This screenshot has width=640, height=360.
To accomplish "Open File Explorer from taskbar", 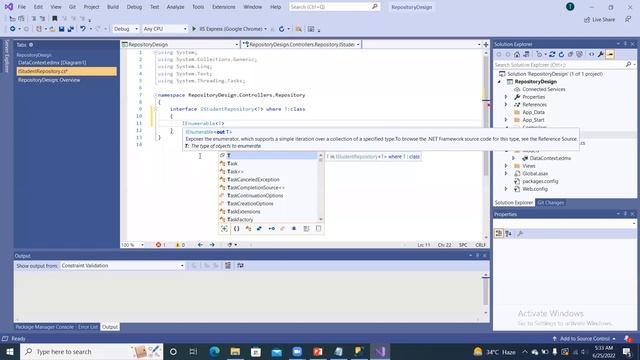I will click(x=235, y=351).
